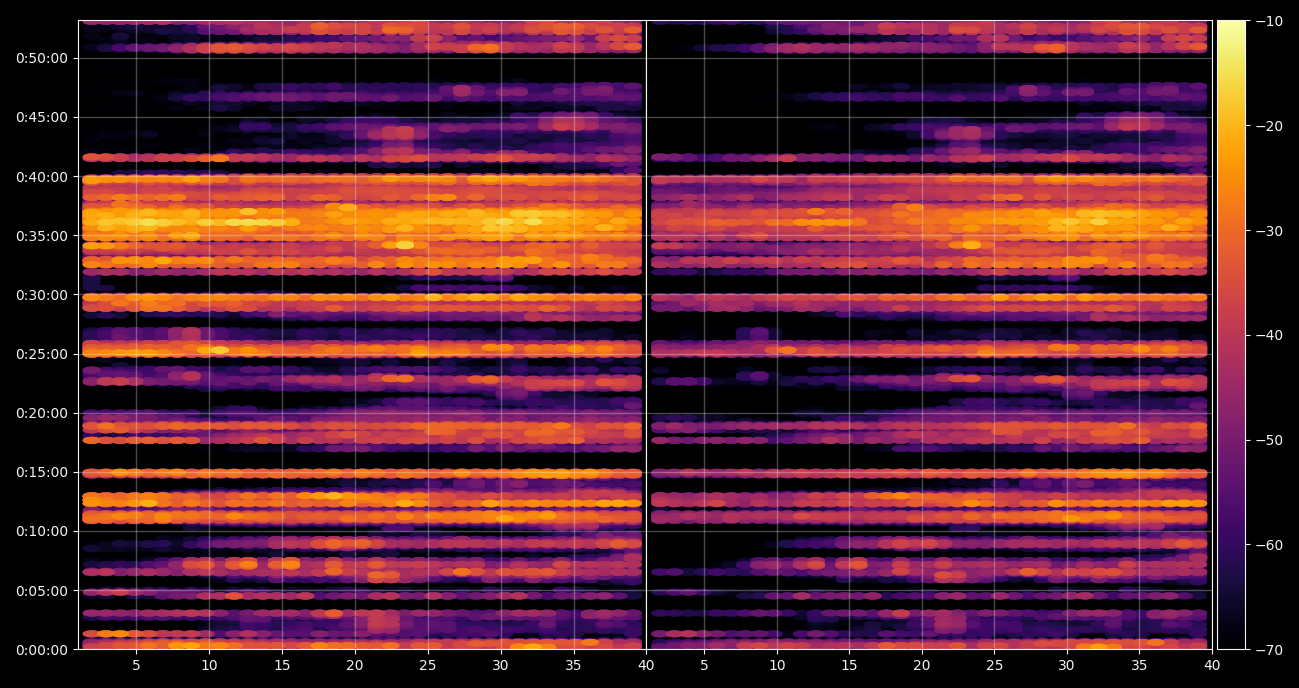This screenshot has height=688, width=1299.
Task: Pick the 0:25:00 y-axis tick label
Action: [41, 354]
